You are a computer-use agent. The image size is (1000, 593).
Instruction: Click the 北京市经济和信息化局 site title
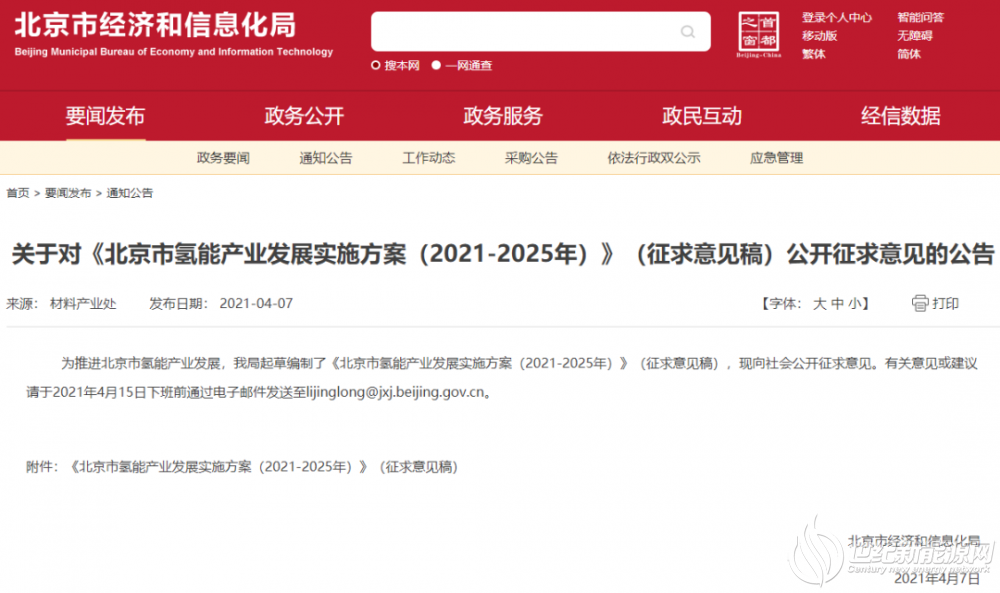click(155, 25)
